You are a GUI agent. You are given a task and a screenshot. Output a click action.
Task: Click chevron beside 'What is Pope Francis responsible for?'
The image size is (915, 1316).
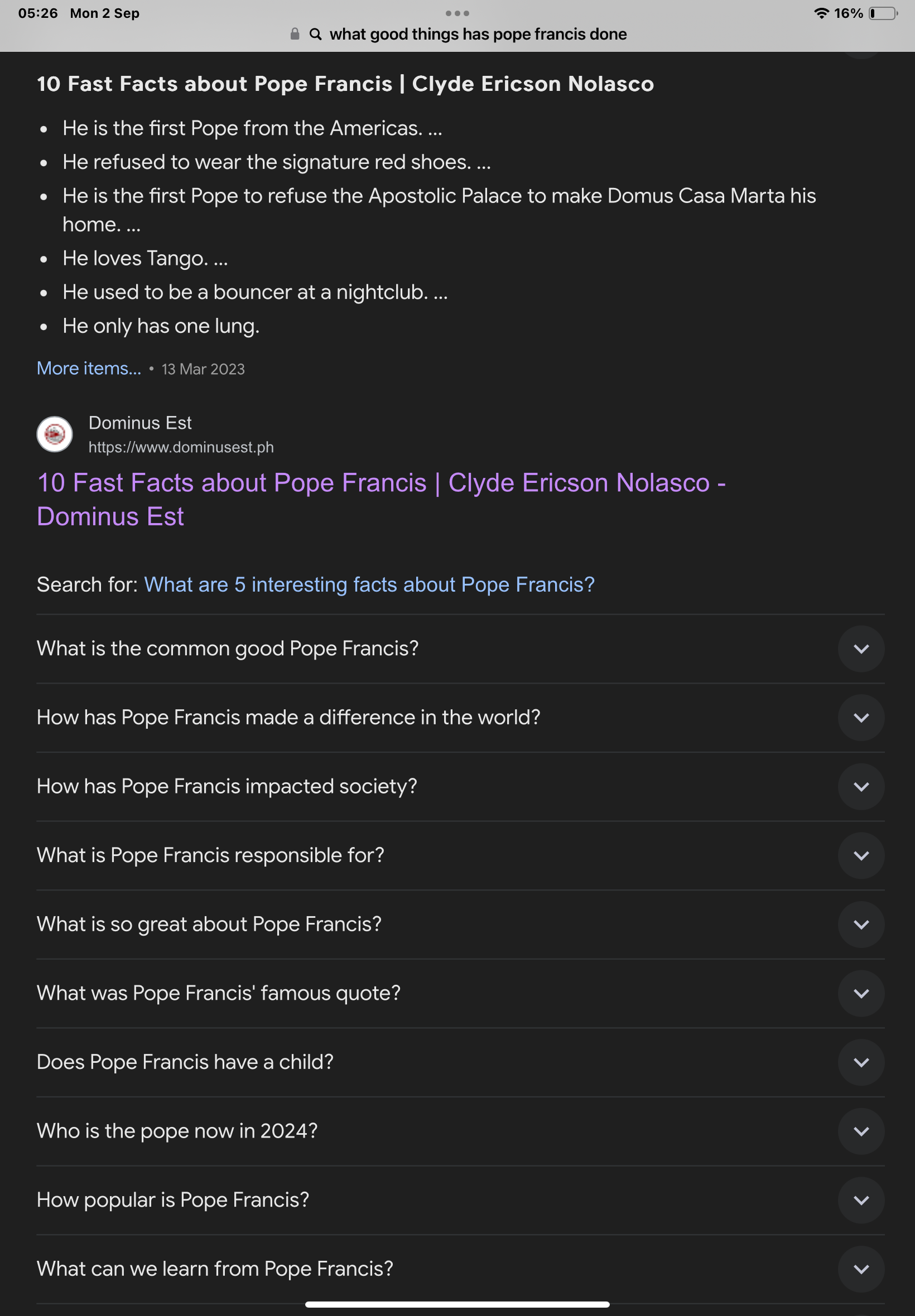(x=860, y=855)
